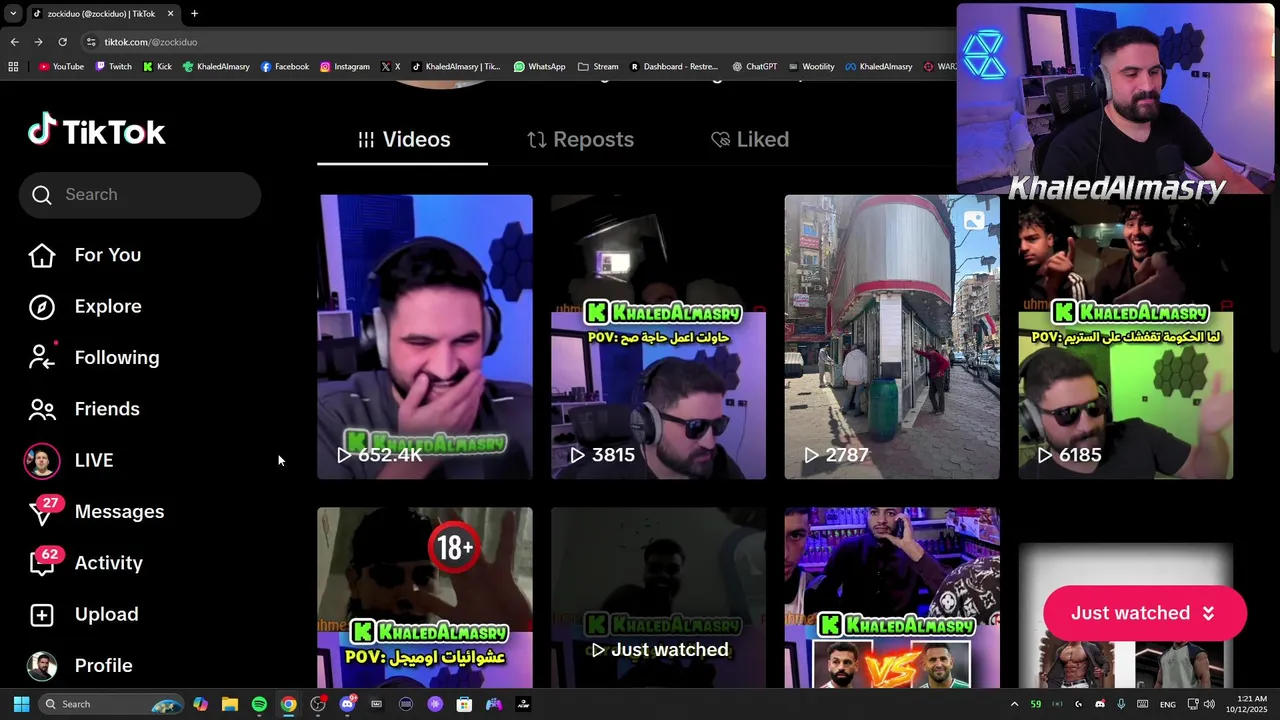The height and width of the screenshot is (720, 1280).
Task: Show hidden system tray icons
Action: [1014, 704]
